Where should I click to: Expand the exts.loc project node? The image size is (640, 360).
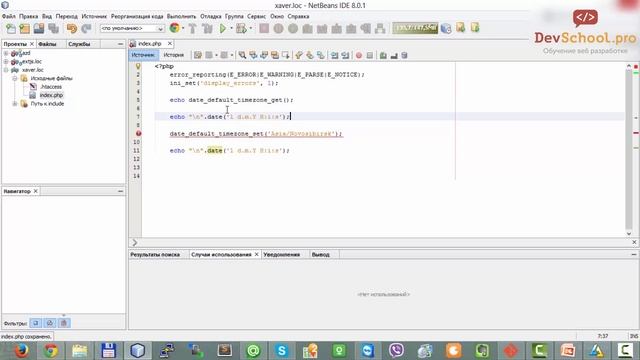pos(6,62)
